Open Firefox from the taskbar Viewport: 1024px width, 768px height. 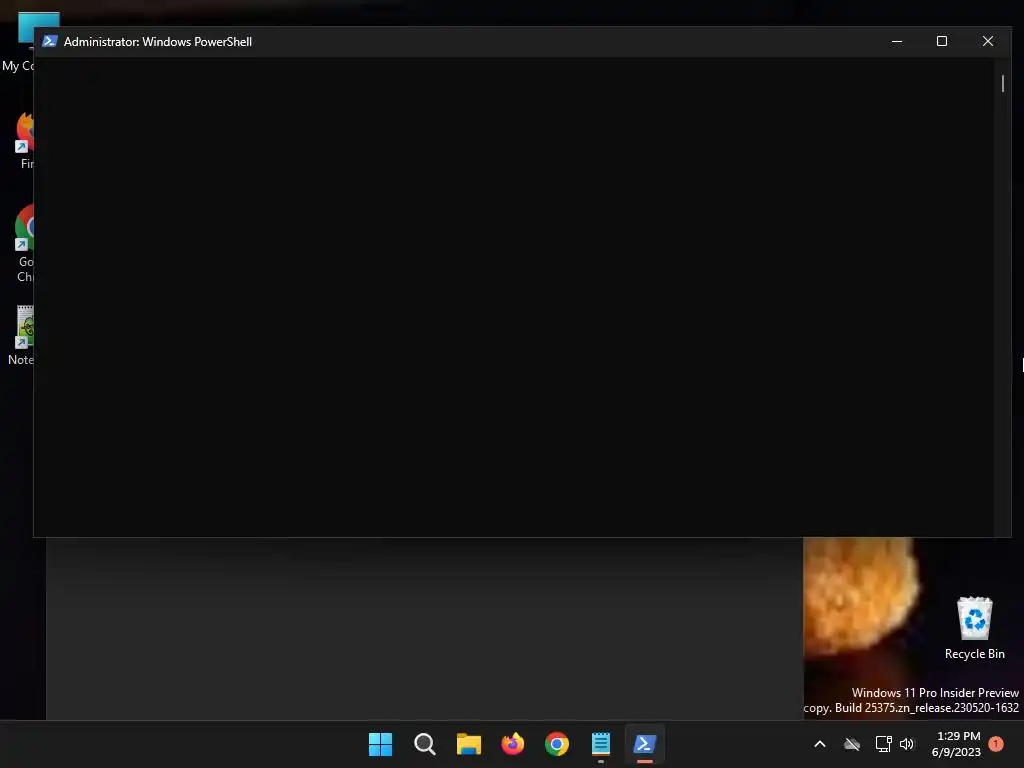[513, 744]
